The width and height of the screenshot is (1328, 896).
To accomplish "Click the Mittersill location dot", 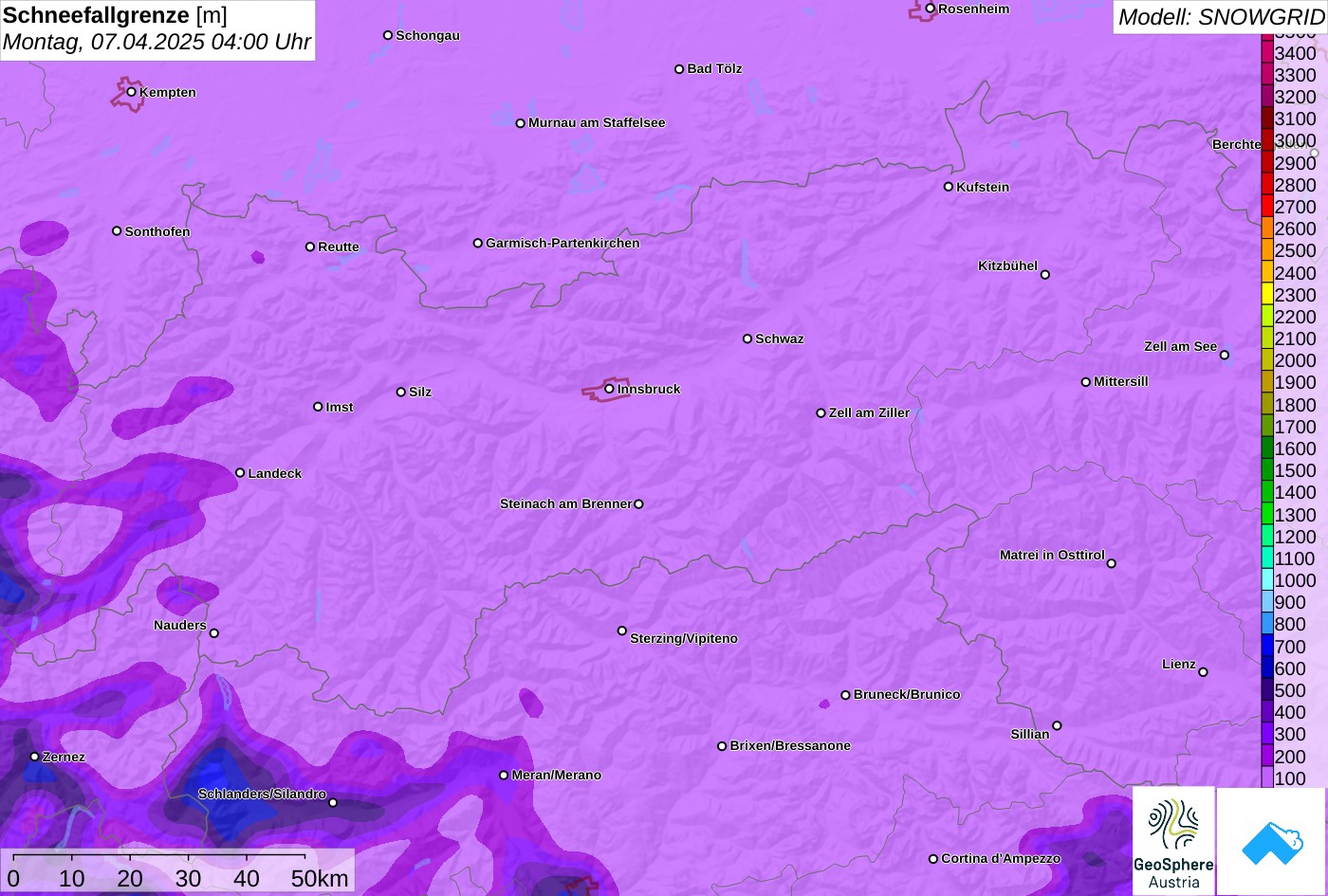I will [x=1086, y=382].
